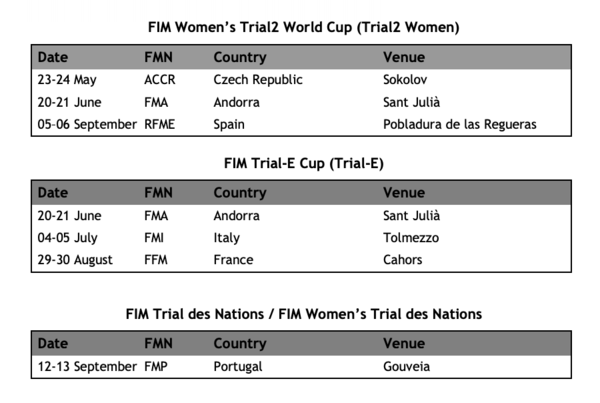
Task: Click the FIM Trial-E Cup heading
Action: coord(304,163)
